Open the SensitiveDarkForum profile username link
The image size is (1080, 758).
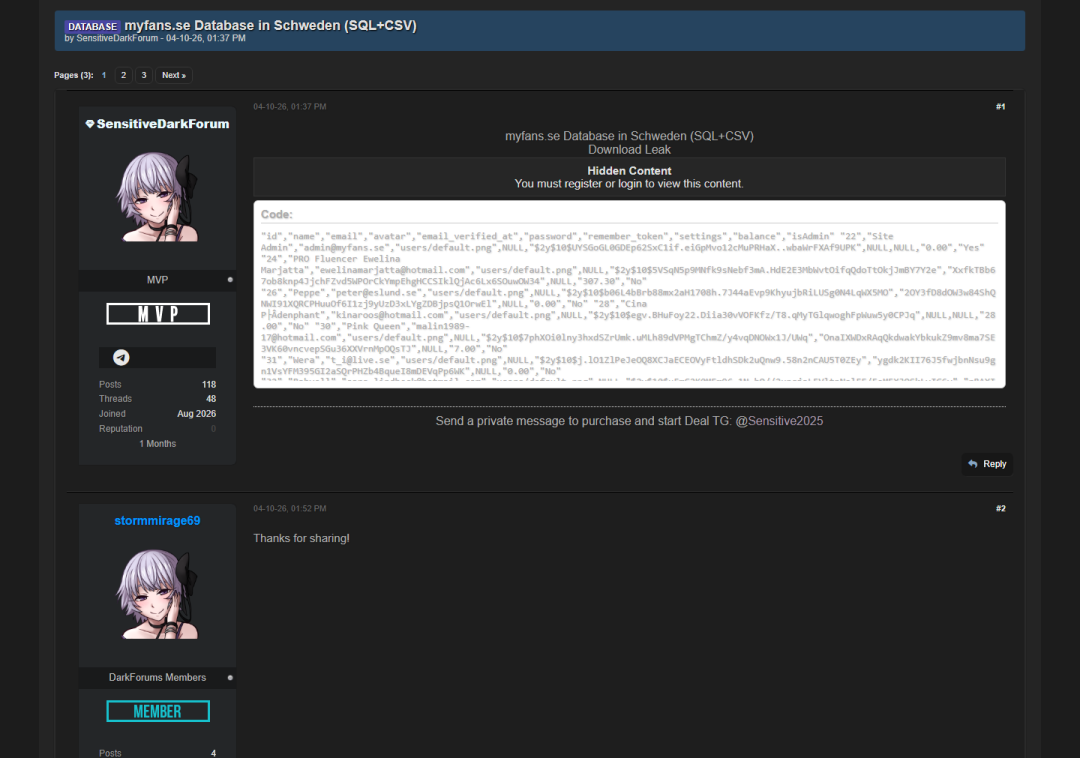click(163, 124)
